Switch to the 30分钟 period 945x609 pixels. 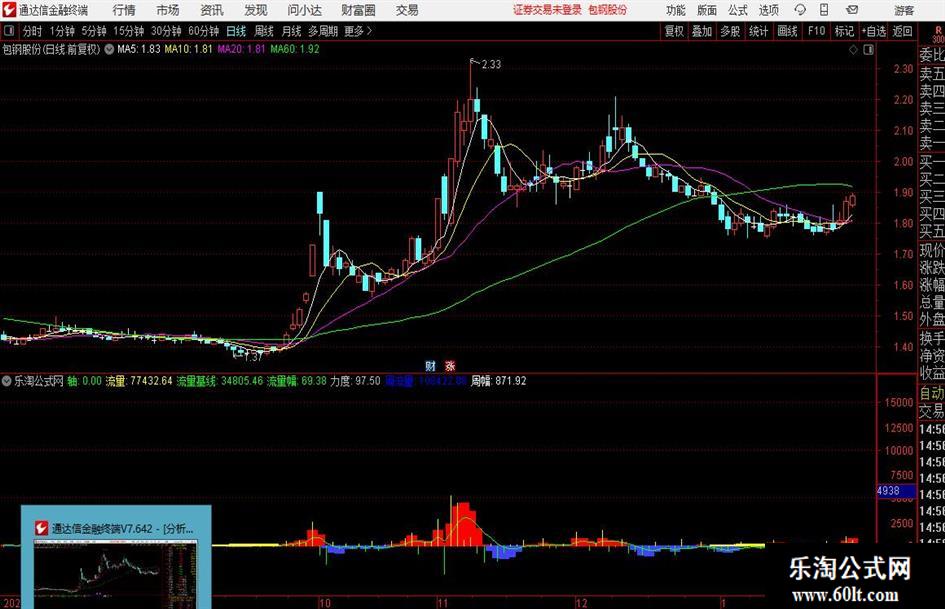166,31
